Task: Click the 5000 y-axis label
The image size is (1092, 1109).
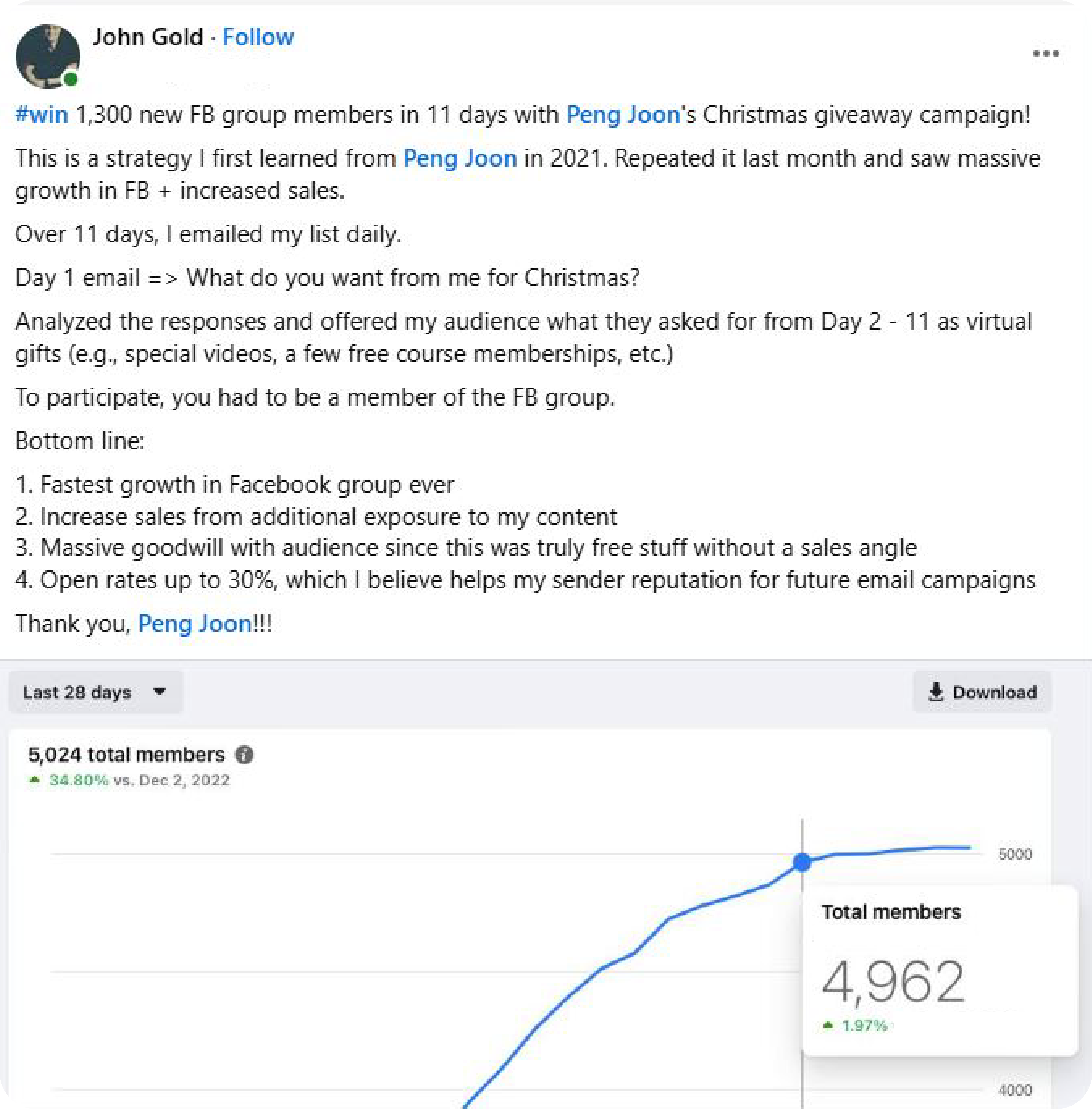Action: [x=1015, y=854]
